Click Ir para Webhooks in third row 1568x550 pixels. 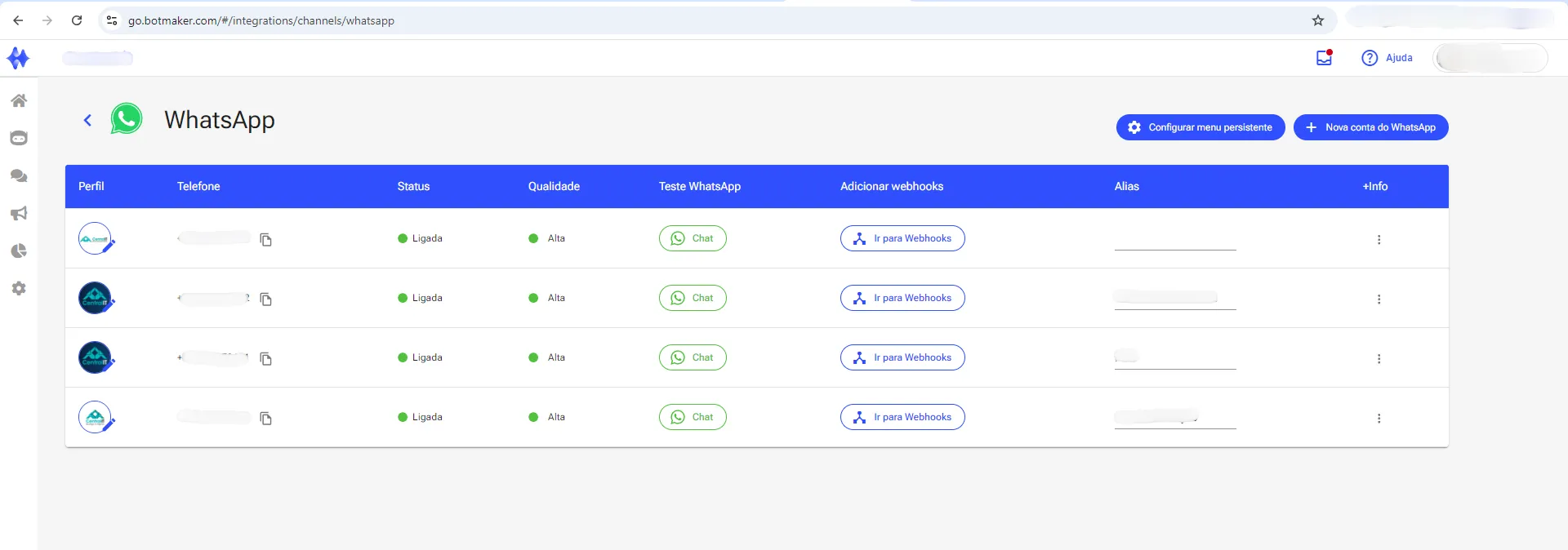click(x=902, y=357)
